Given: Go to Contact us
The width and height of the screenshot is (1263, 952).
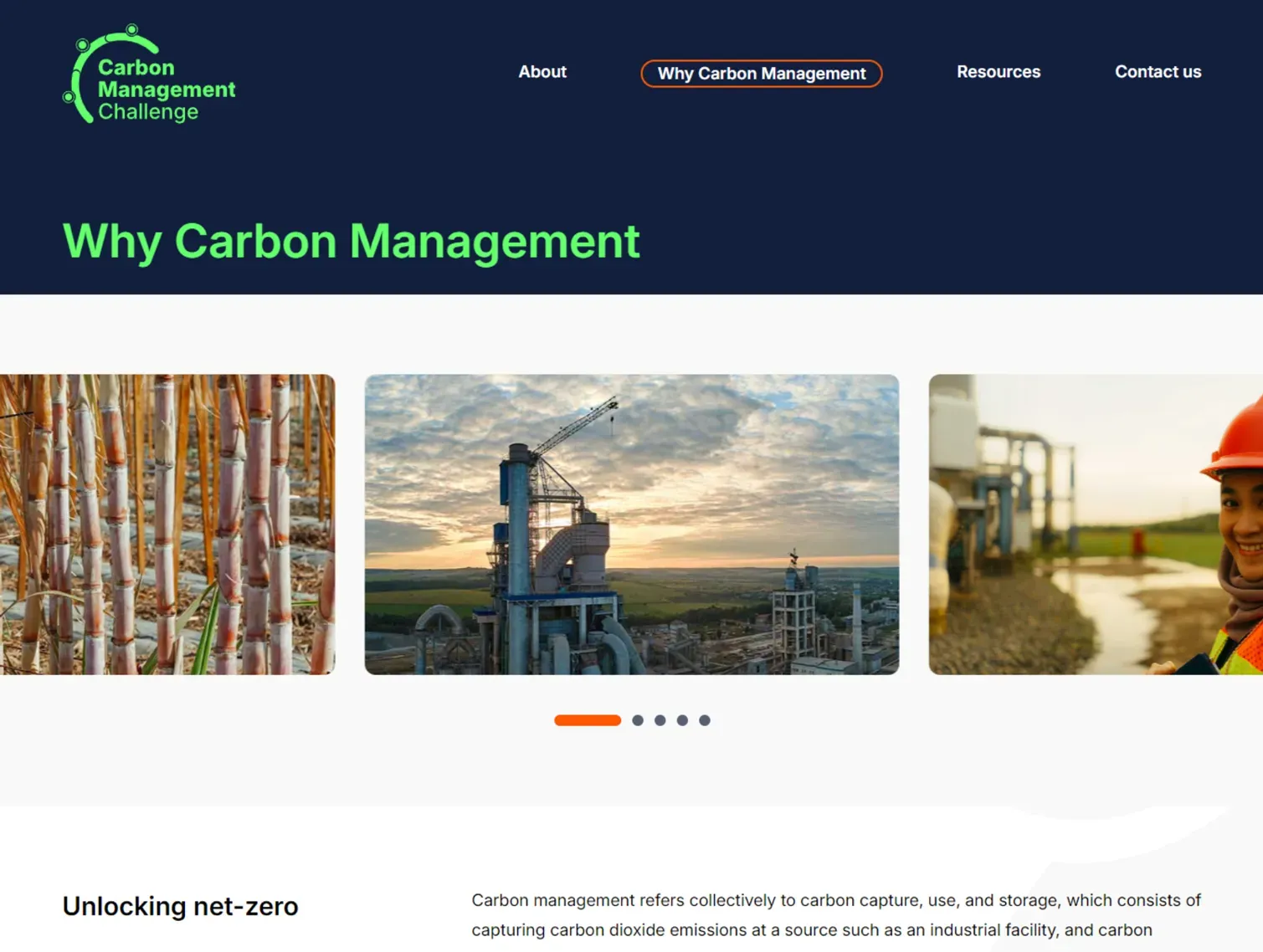Looking at the screenshot, I should 1158,72.
